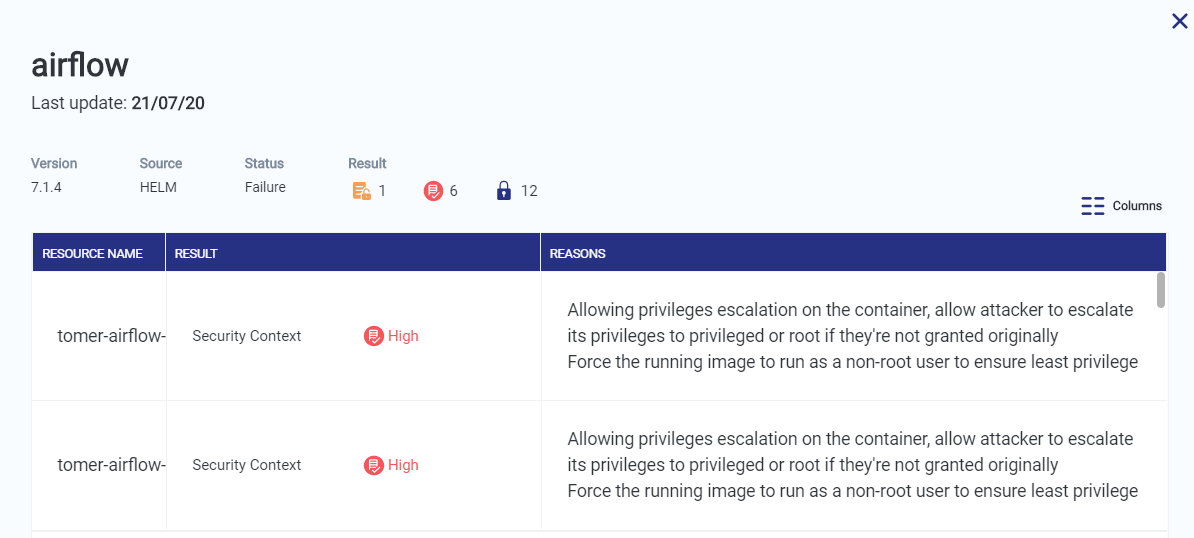1194x538 pixels.
Task: Click the source value HELM
Action: [158, 187]
